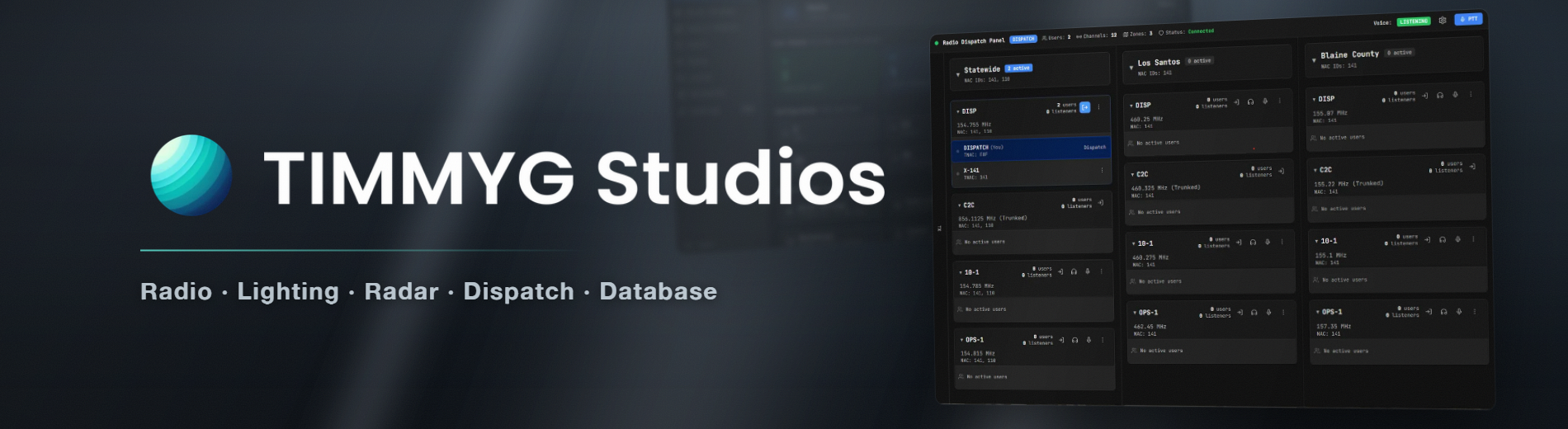Click the join icon on Statewide 10-1

(x=1060, y=271)
